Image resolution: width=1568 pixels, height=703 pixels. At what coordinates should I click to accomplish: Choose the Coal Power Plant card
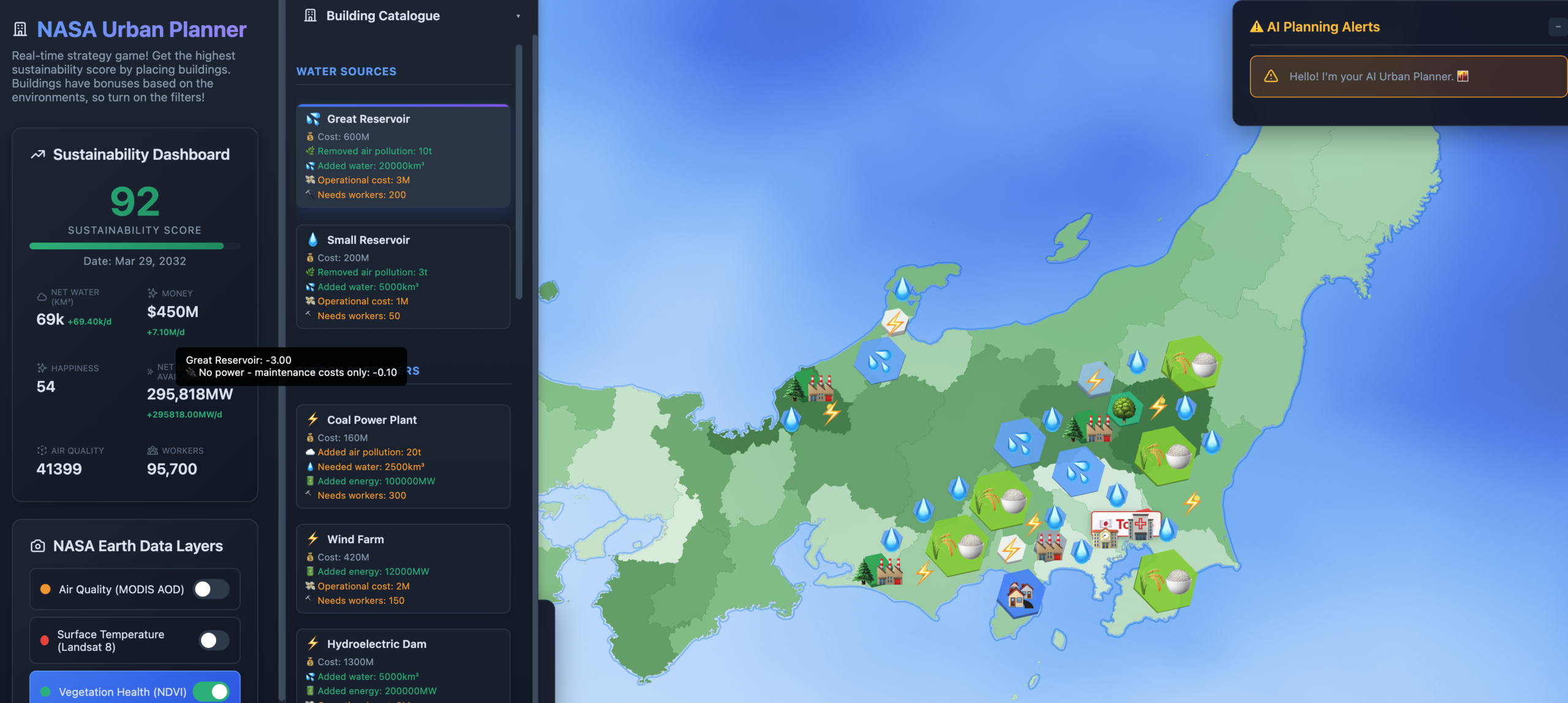click(403, 456)
